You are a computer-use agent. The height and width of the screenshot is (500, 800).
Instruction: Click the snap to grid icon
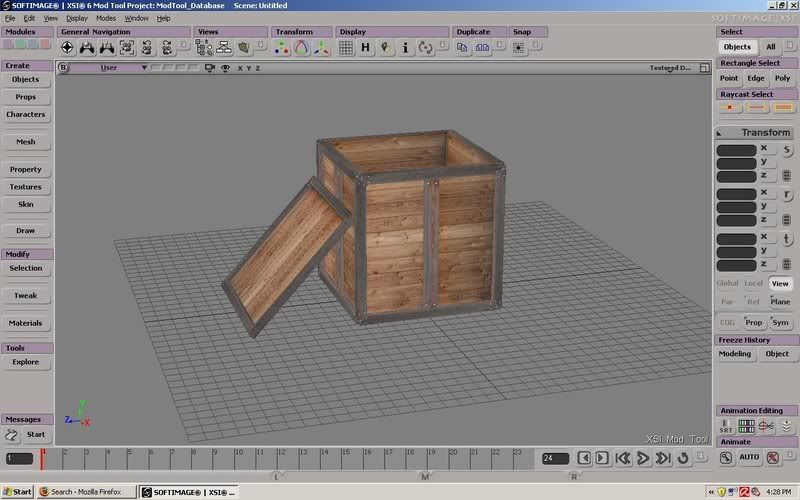[518, 48]
